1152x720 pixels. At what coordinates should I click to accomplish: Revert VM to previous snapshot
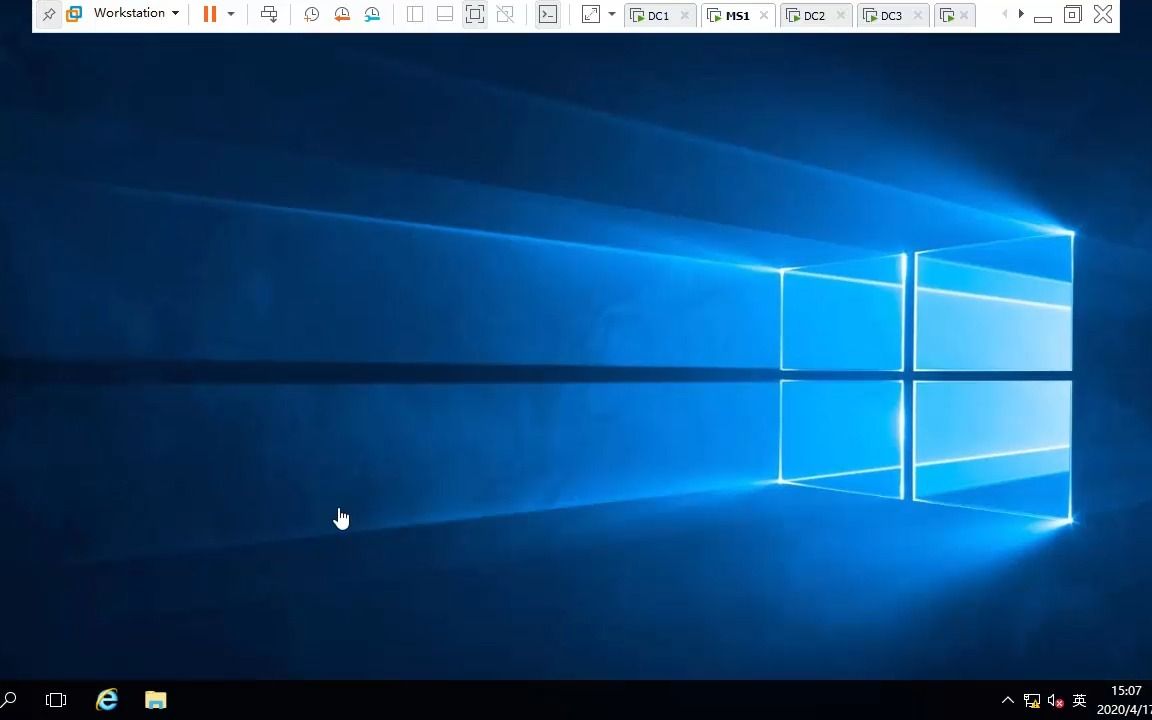click(x=342, y=14)
